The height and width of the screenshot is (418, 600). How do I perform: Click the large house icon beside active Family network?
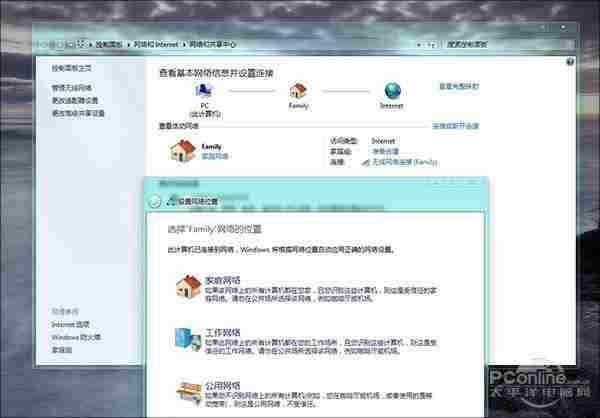pos(182,151)
